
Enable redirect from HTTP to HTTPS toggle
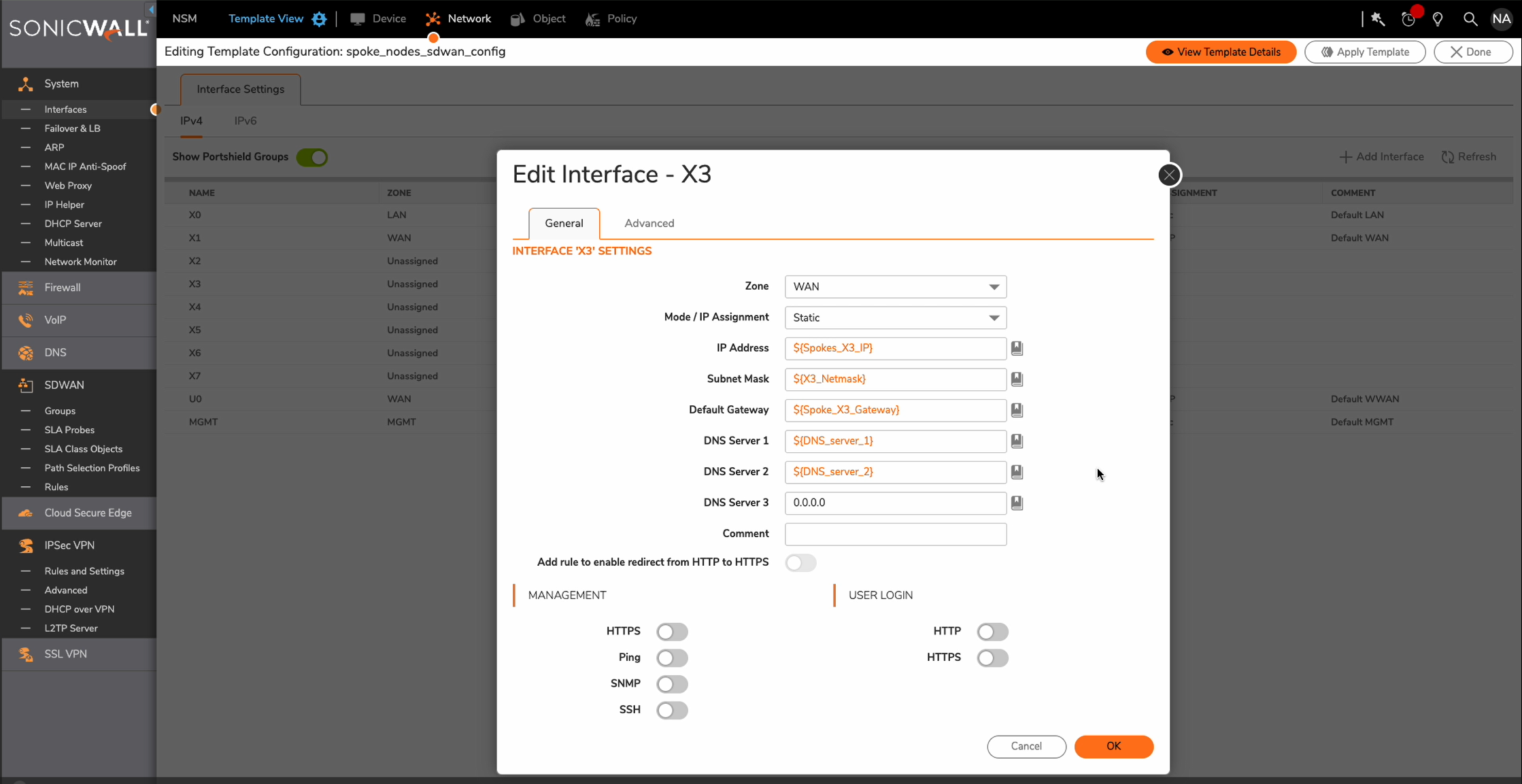pos(800,563)
